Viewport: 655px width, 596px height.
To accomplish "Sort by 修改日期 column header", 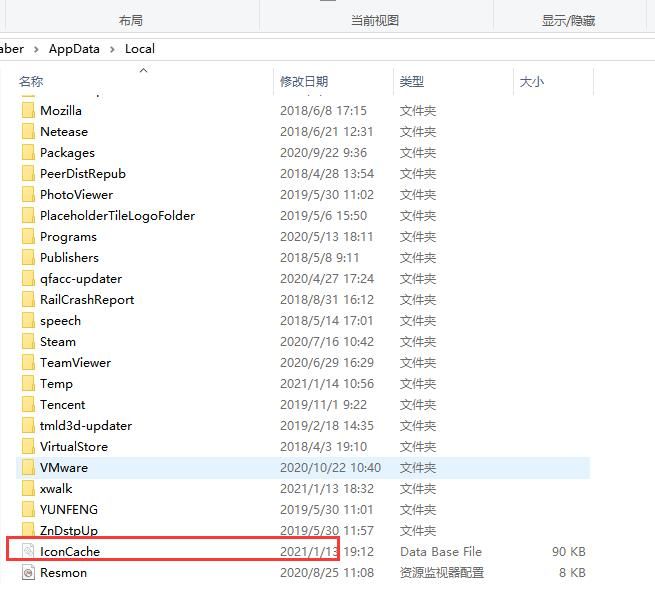I will [304, 82].
